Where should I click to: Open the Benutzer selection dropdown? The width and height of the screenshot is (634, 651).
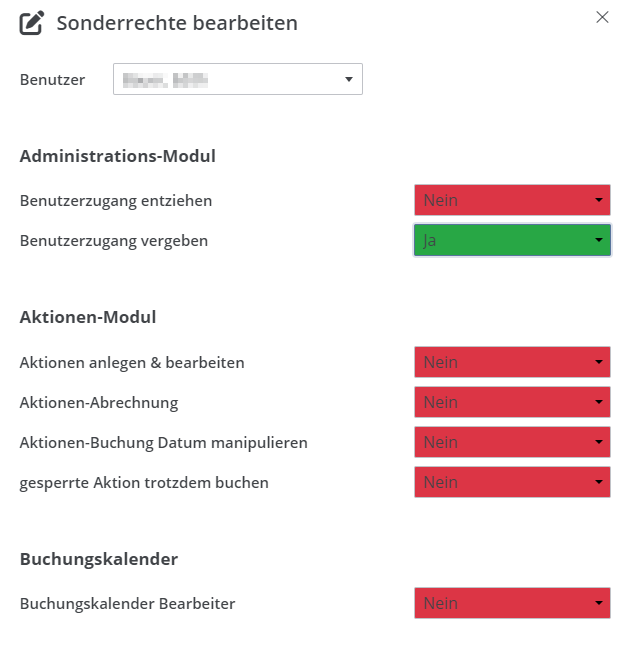(x=238, y=80)
